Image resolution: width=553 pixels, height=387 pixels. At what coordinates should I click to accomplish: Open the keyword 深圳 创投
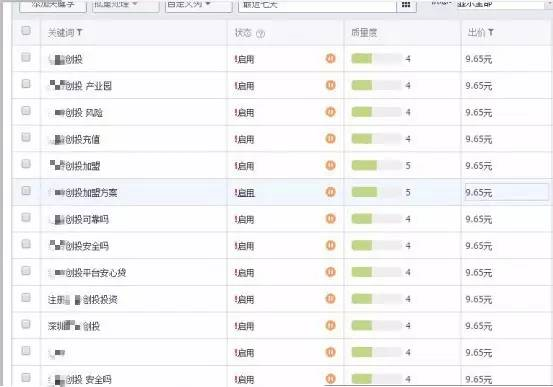[74, 326]
